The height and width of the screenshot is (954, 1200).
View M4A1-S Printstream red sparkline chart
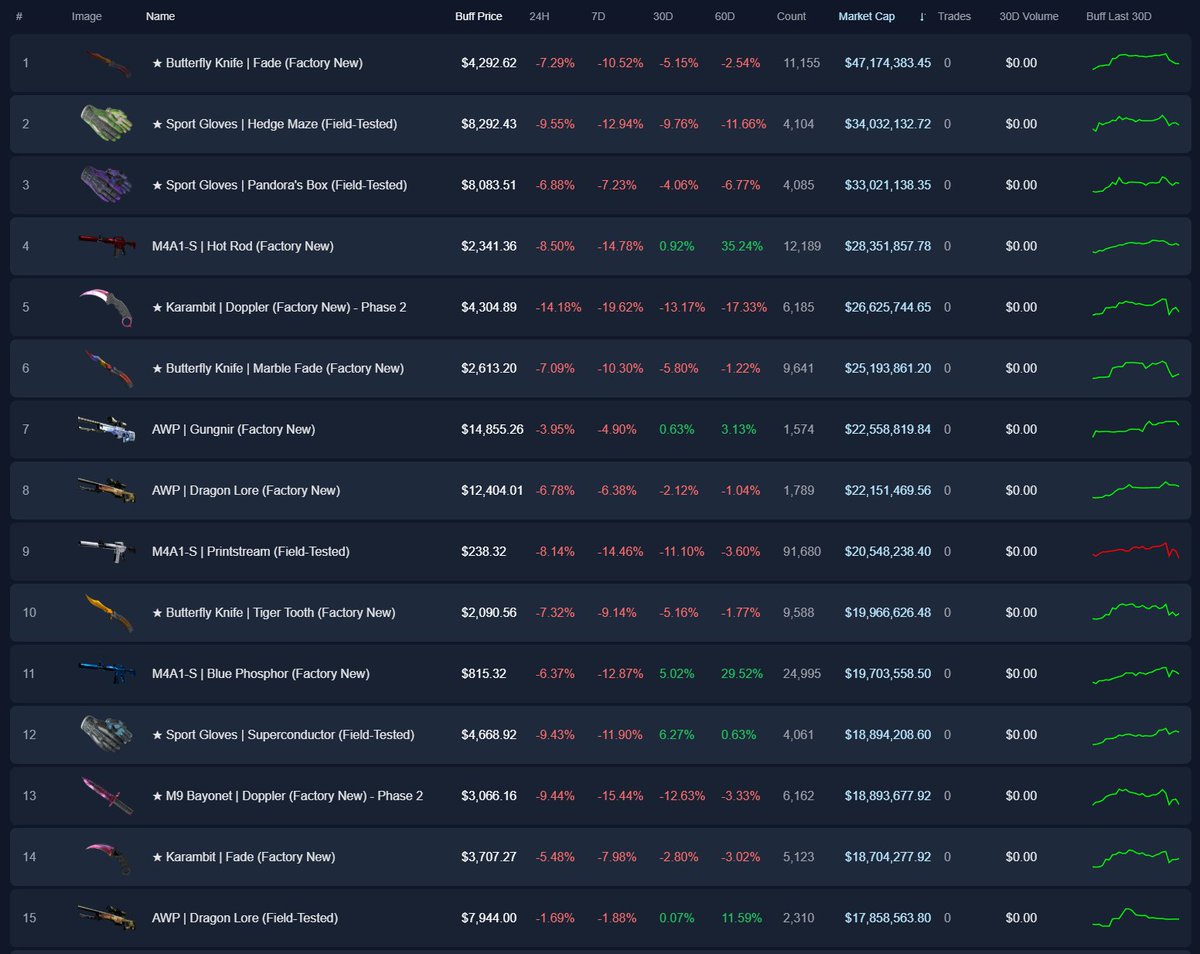pos(1136,550)
